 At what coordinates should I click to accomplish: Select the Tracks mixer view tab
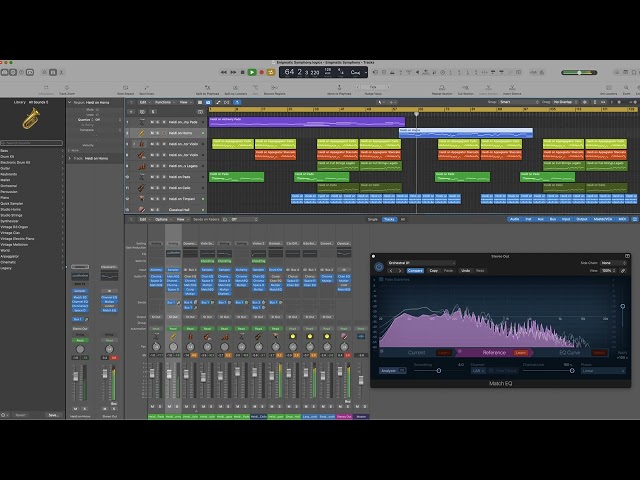(x=389, y=219)
